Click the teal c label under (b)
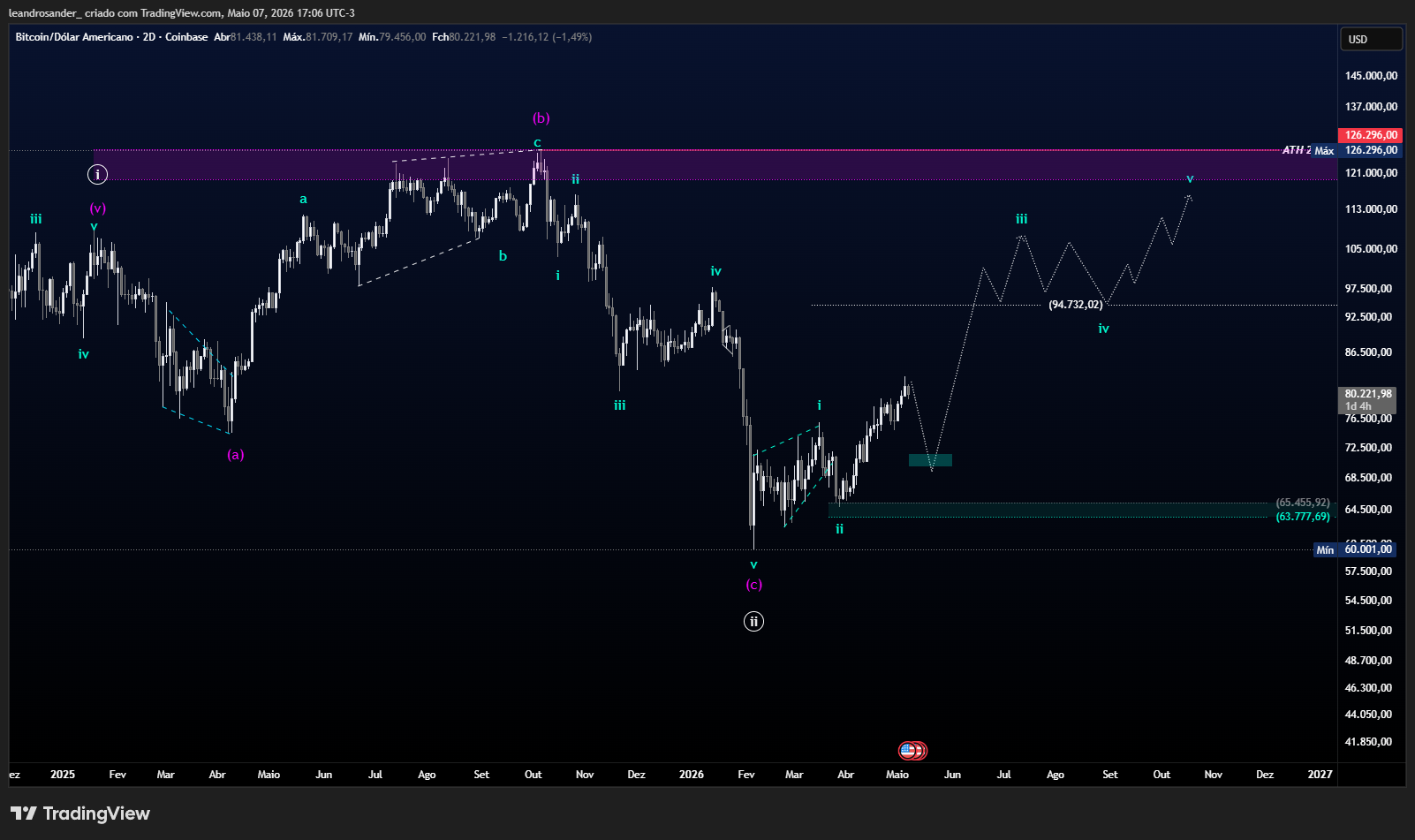The height and width of the screenshot is (840, 1415). (537, 142)
